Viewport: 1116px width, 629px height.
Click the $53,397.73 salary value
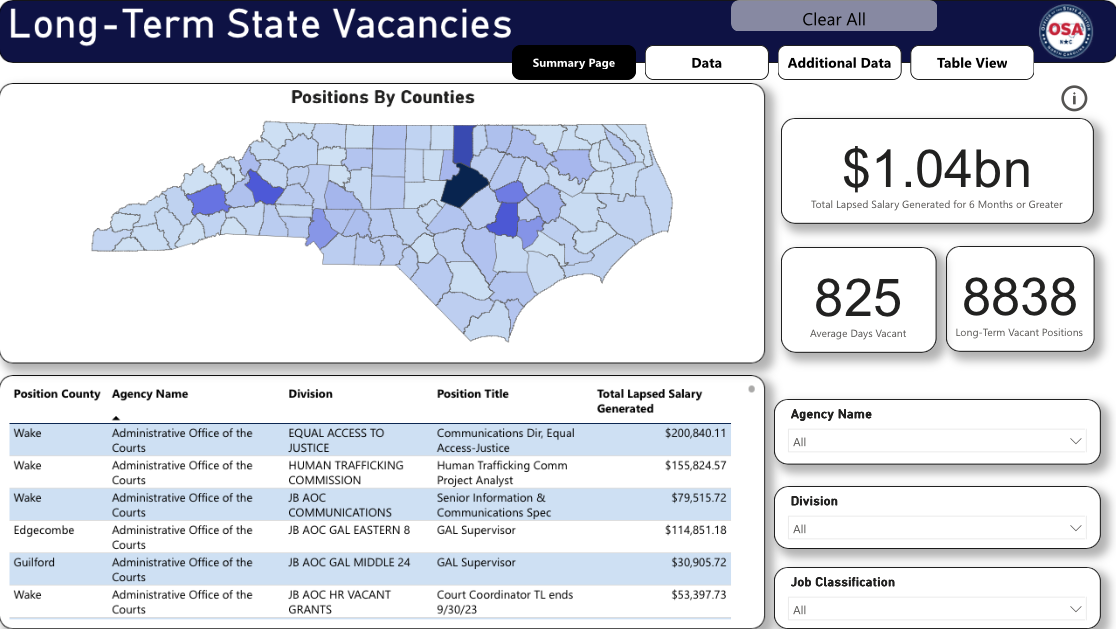(x=699, y=595)
